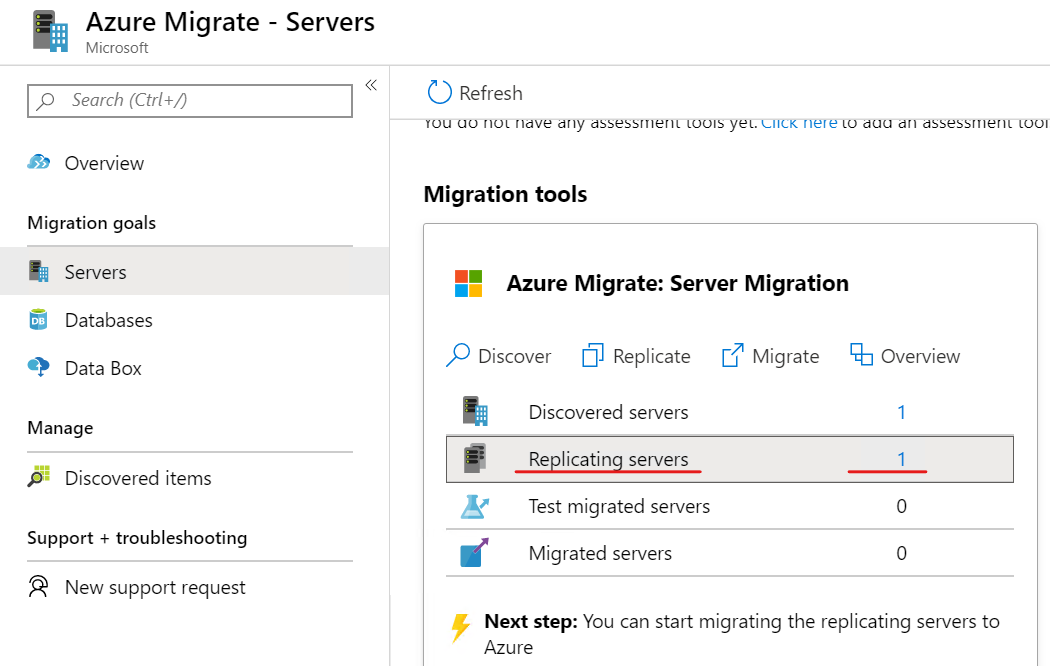Select the 'Test migrated servers' label
Screen dimensions: 1050x666
(x=619, y=507)
